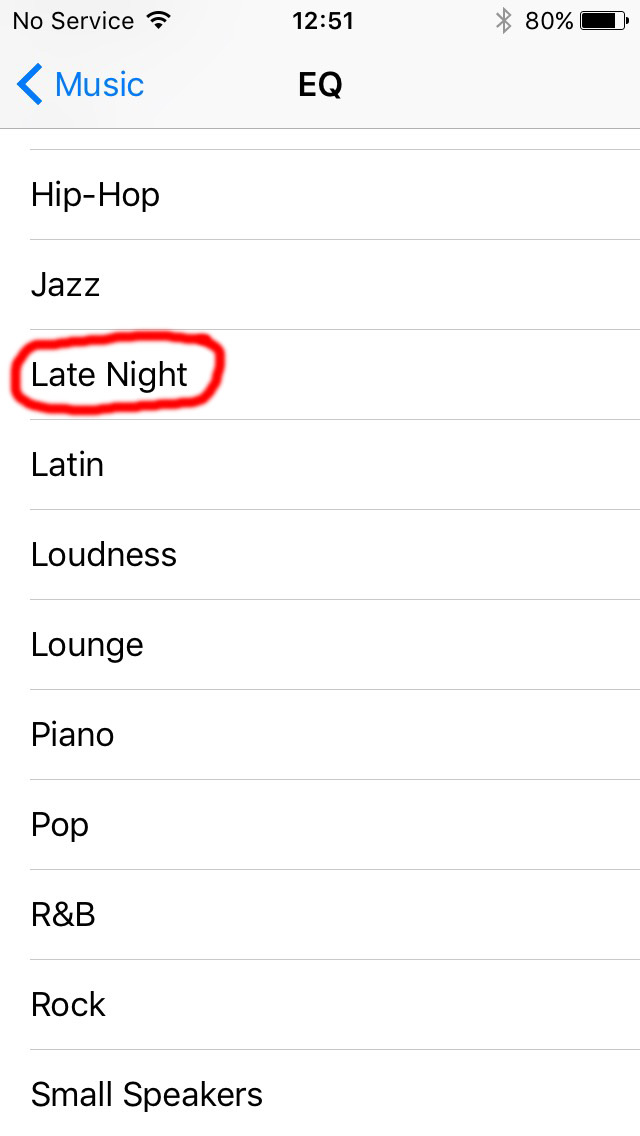Tap the blue back chevron icon

click(30, 84)
